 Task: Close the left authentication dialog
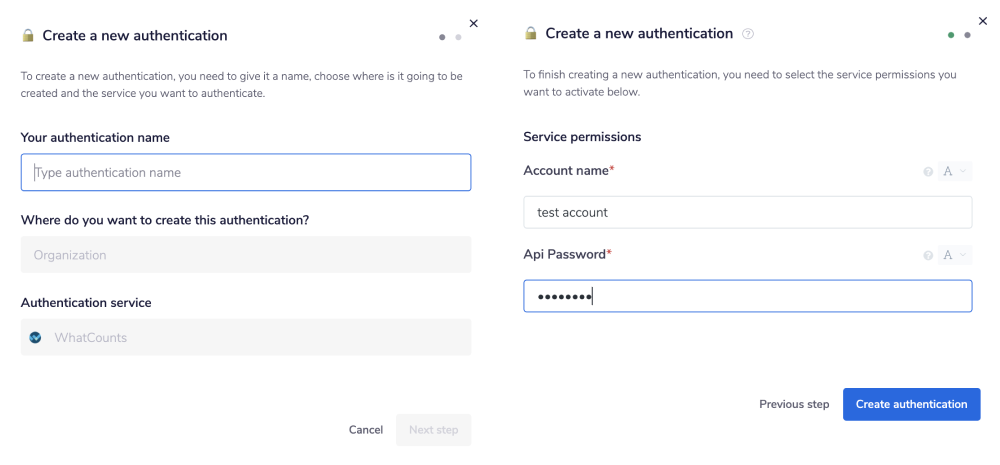pyautogui.click(x=474, y=23)
